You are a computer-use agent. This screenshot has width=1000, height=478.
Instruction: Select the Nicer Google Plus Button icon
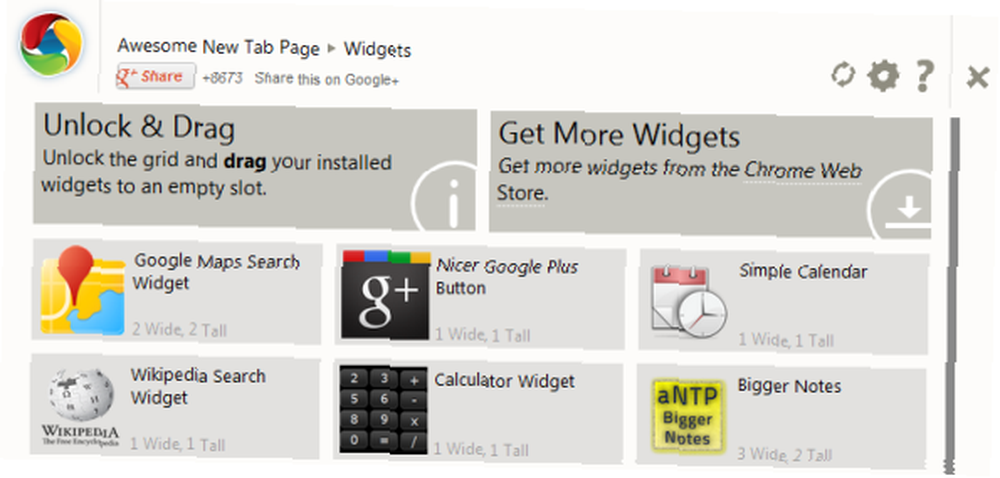tap(386, 295)
